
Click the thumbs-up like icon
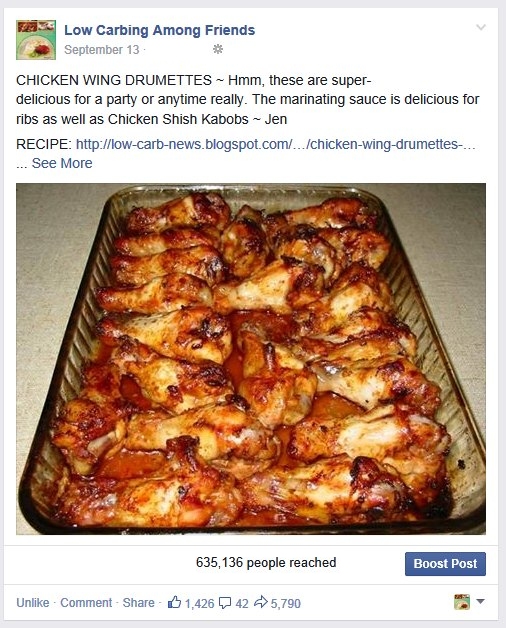[x=174, y=602]
